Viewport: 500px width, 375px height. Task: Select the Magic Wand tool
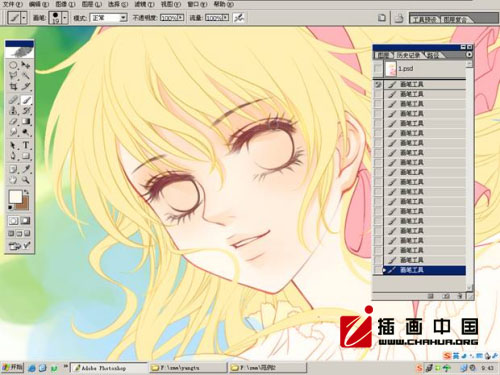(x=26, y=75)
